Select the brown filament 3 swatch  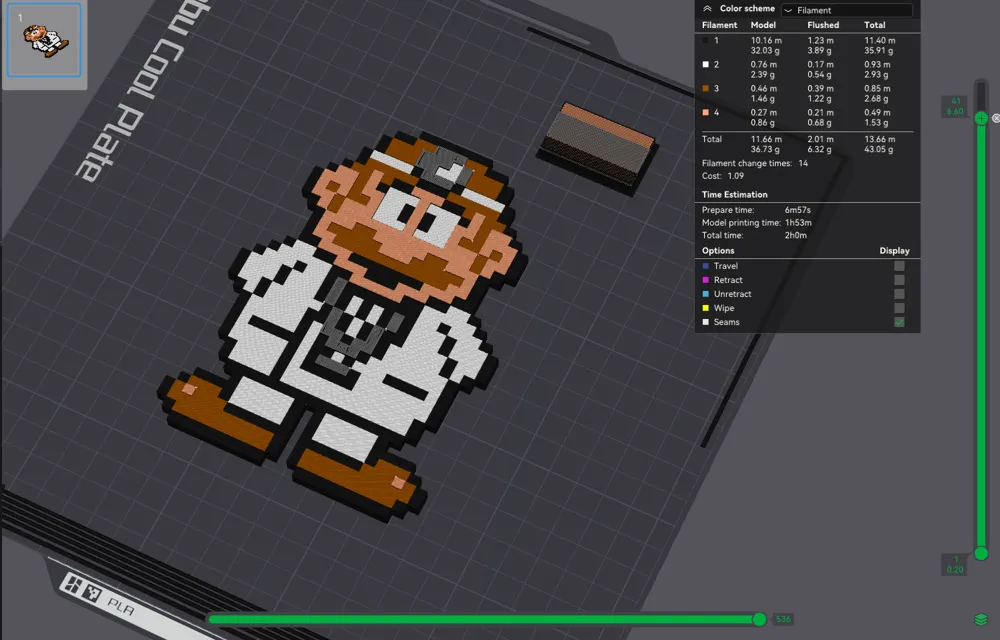[x=706, y=88]
